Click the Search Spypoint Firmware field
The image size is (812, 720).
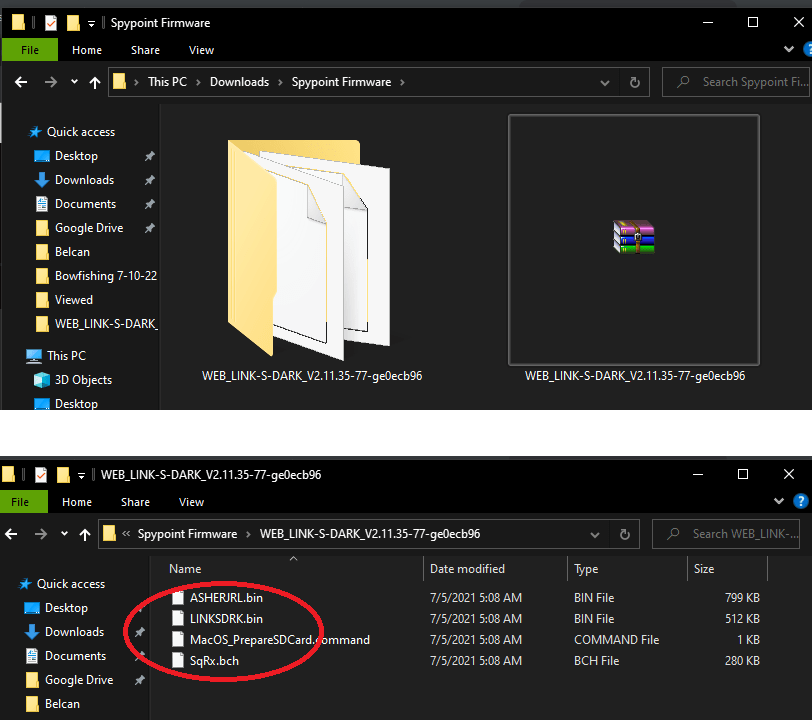click(736, 82)
